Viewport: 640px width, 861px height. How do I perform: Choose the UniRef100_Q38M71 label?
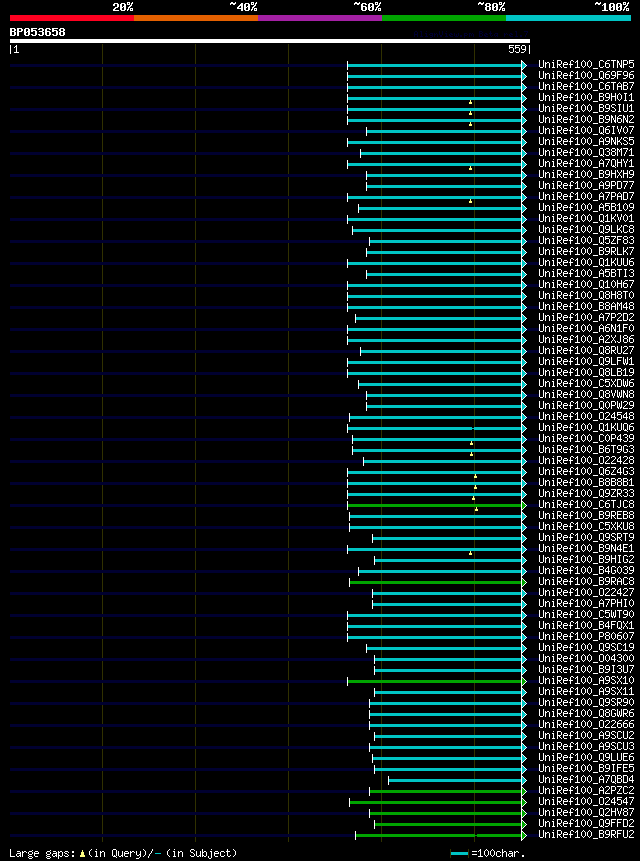point(586,152)
